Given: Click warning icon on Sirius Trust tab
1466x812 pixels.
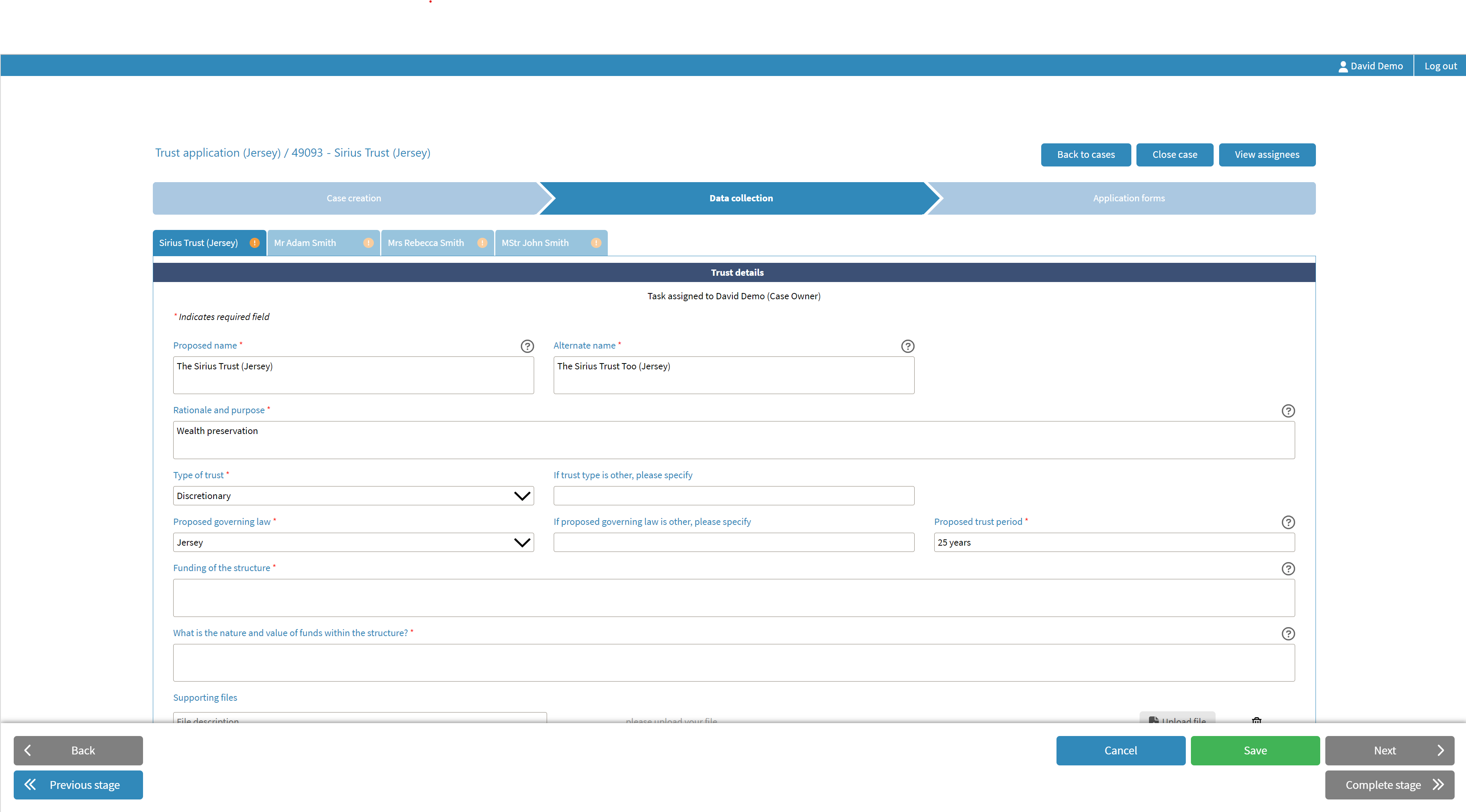Looking at the screenshot, I should pyautogui.click(x=254, y=243).
